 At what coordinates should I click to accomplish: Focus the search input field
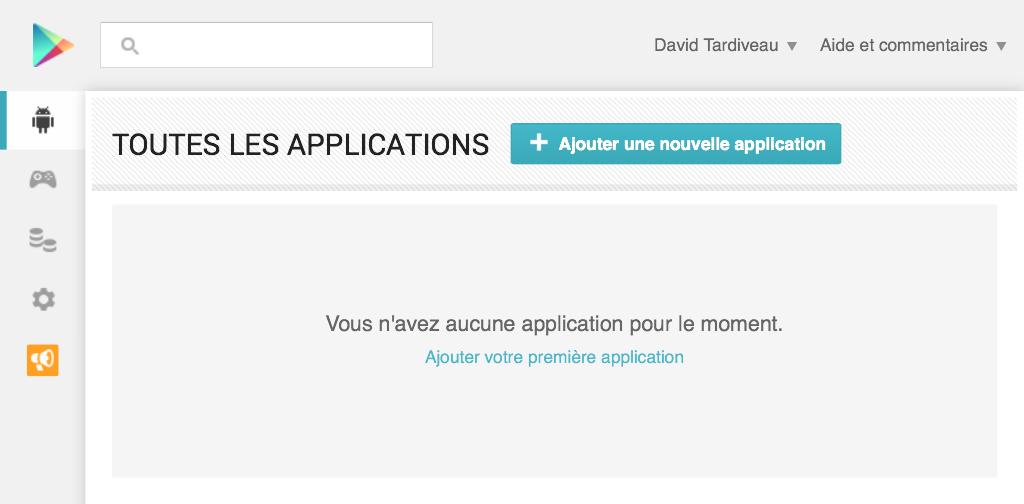266,45
